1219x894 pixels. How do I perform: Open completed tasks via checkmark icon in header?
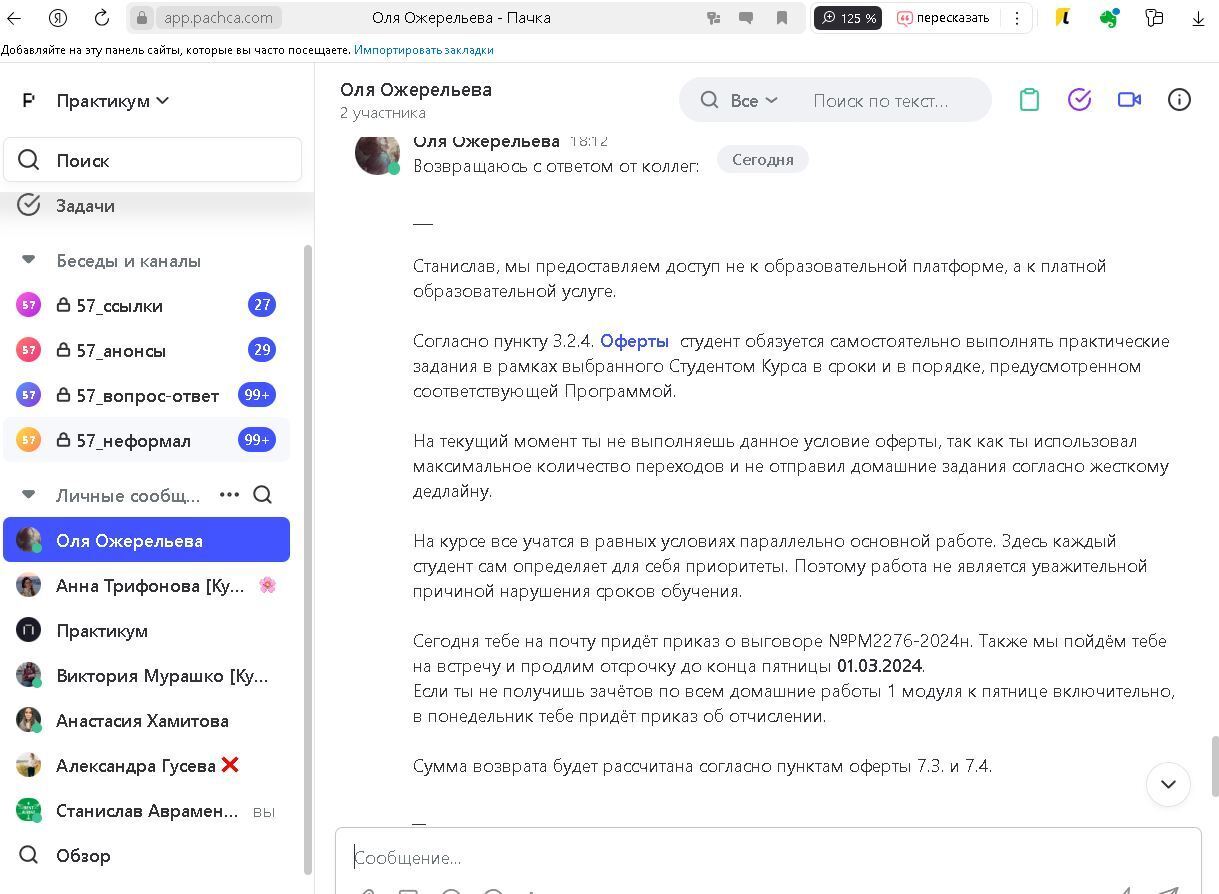[1079, 100]
